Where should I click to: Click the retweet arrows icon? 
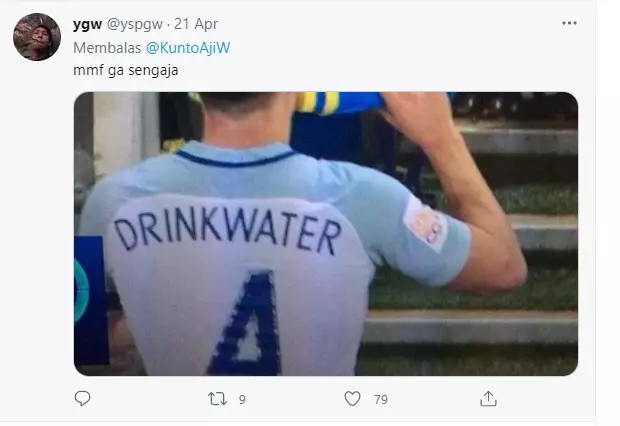[216, 399]
